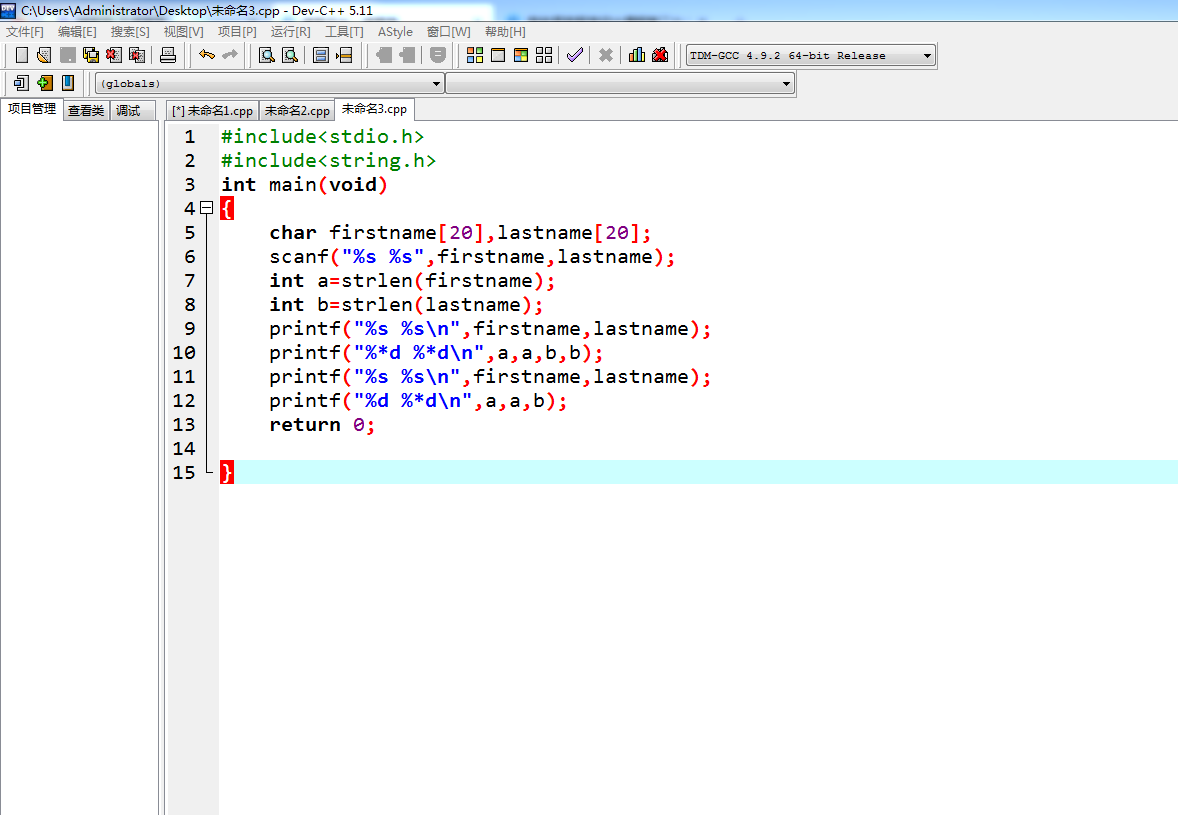Switch to the 查看类 panel tab
Screen dimensions: 1178x815
point(86,110)
